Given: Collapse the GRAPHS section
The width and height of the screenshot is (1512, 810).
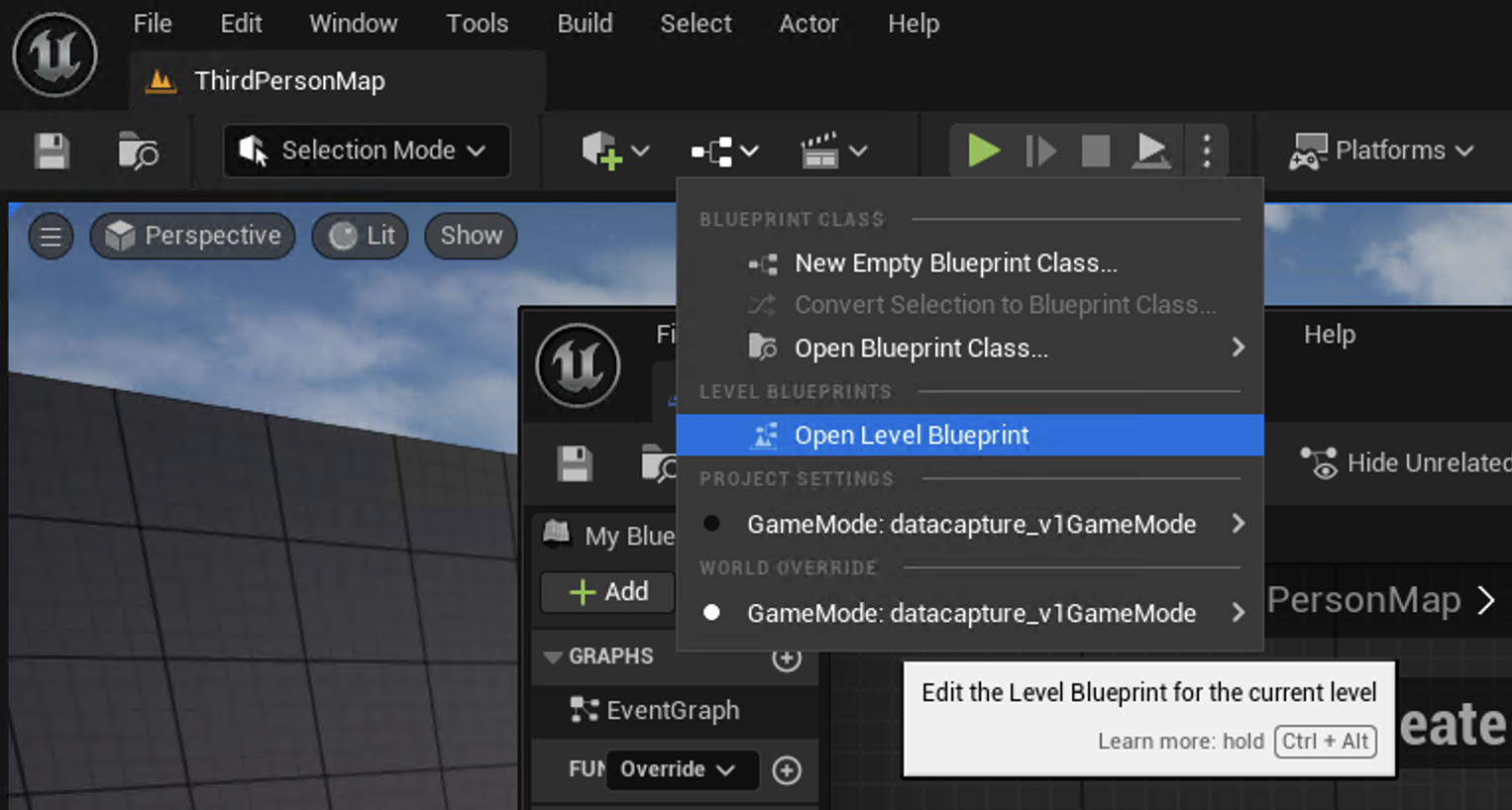Looking at the screenshot, I should pyautogui.click(x=553, y=657).
